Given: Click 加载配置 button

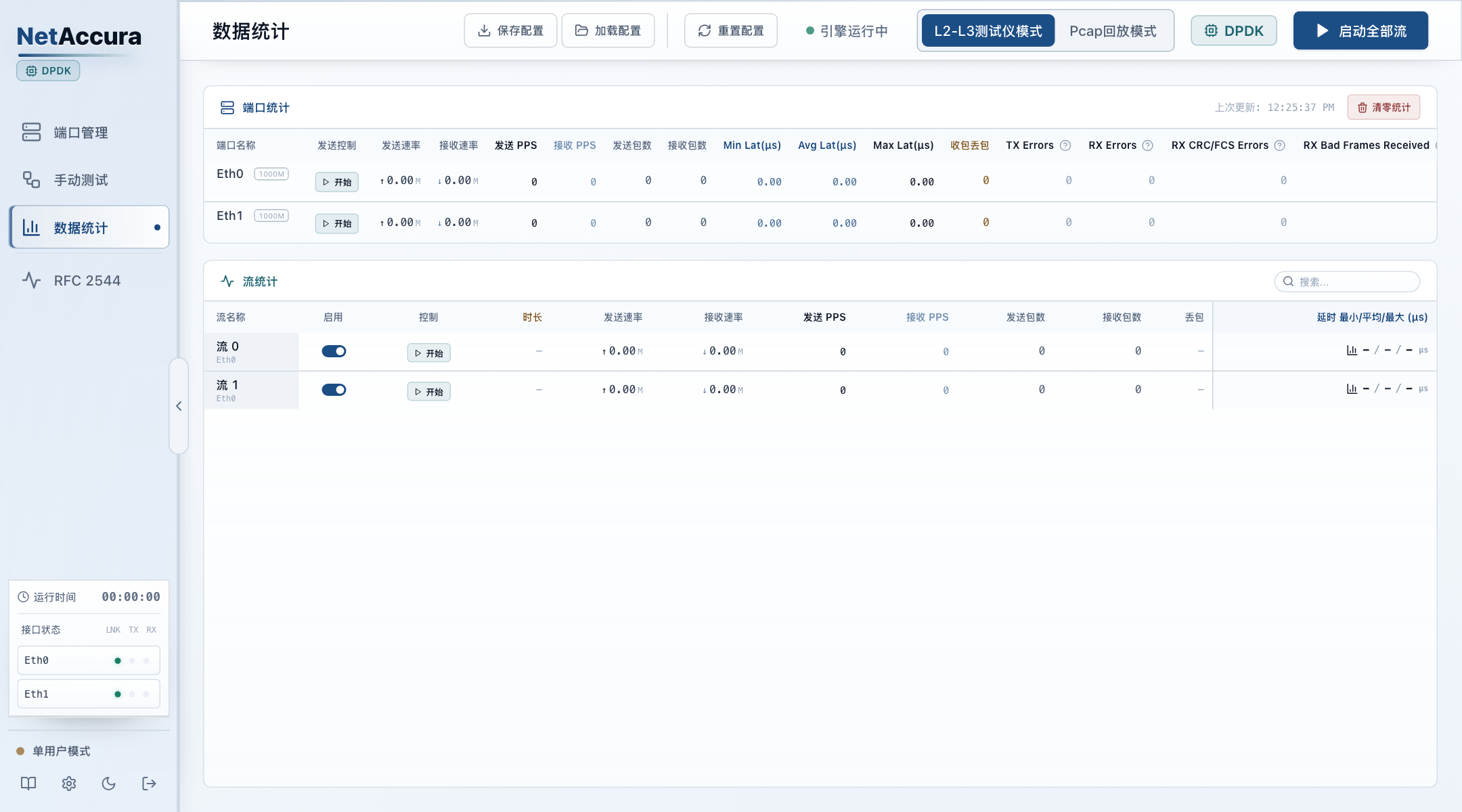Looking at the screenshot, I should (x=608, y=30).
